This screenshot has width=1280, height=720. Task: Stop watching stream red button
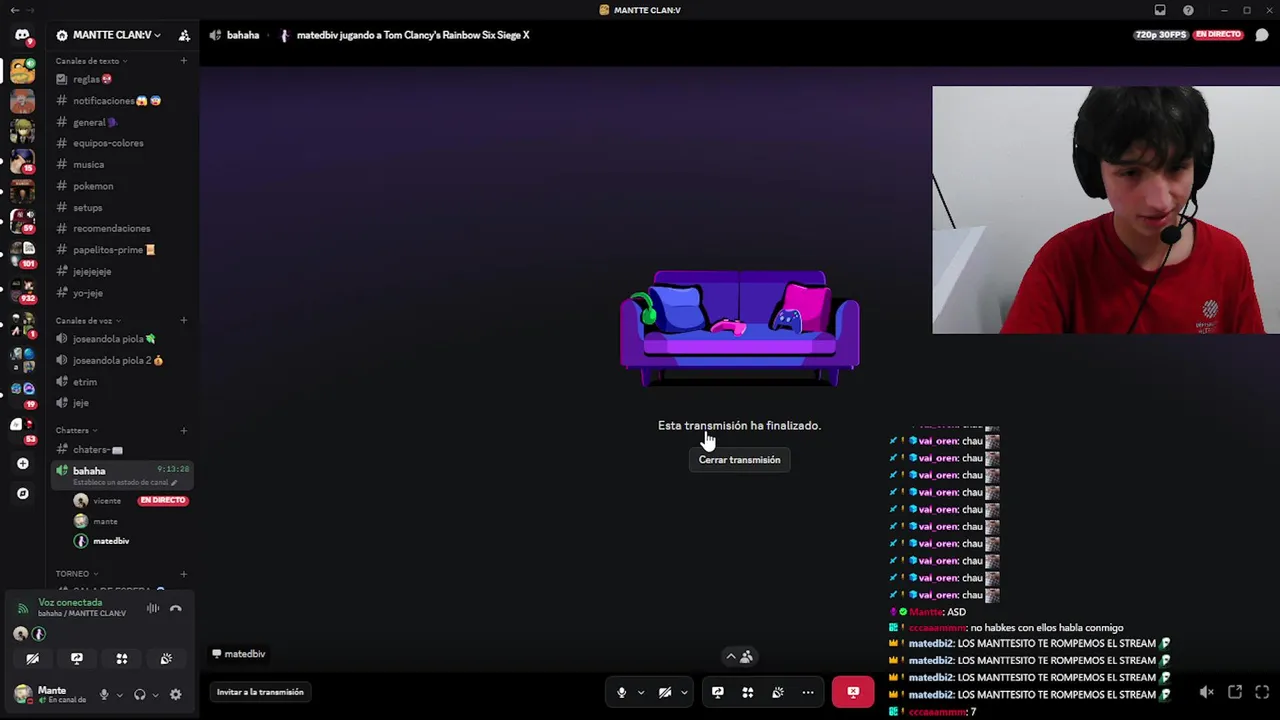pos(853,692)
